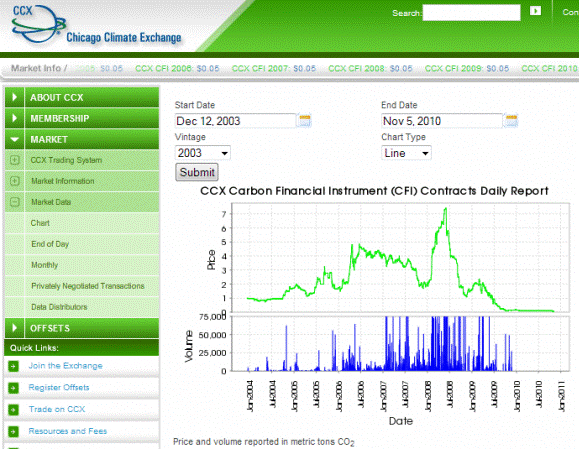
Task: Collapse Market Data minus icon
Action: (x=15, y=202)
